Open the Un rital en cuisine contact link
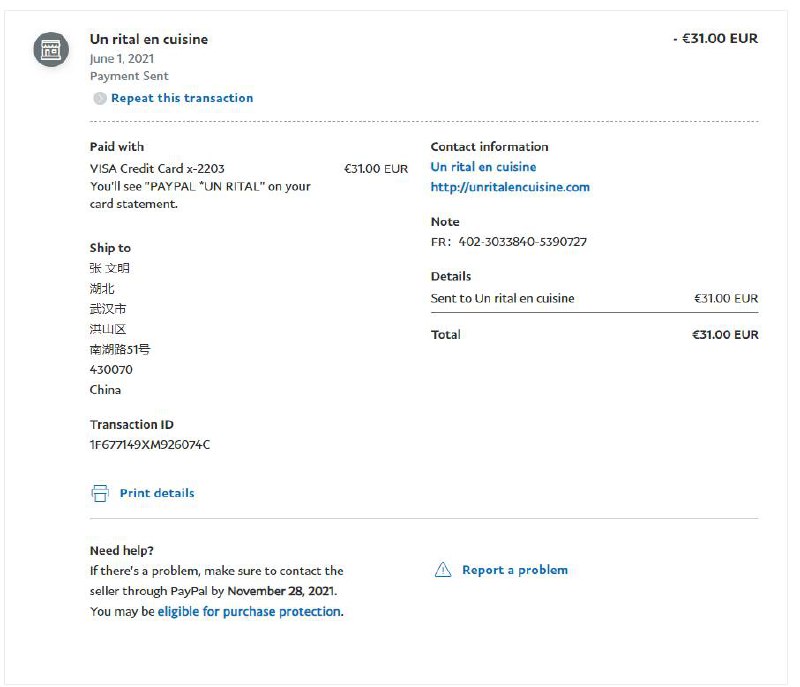 tap(483, 167)
